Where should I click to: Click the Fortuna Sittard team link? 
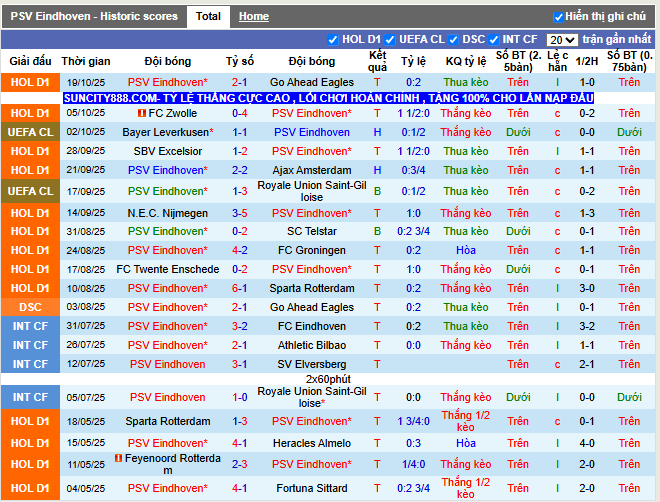[312, 488]
